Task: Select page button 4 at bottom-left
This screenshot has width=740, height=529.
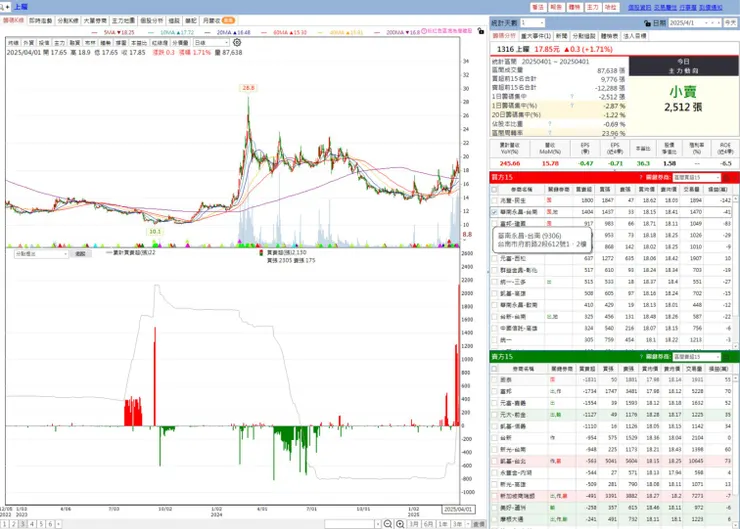Action: coord(32,524)
